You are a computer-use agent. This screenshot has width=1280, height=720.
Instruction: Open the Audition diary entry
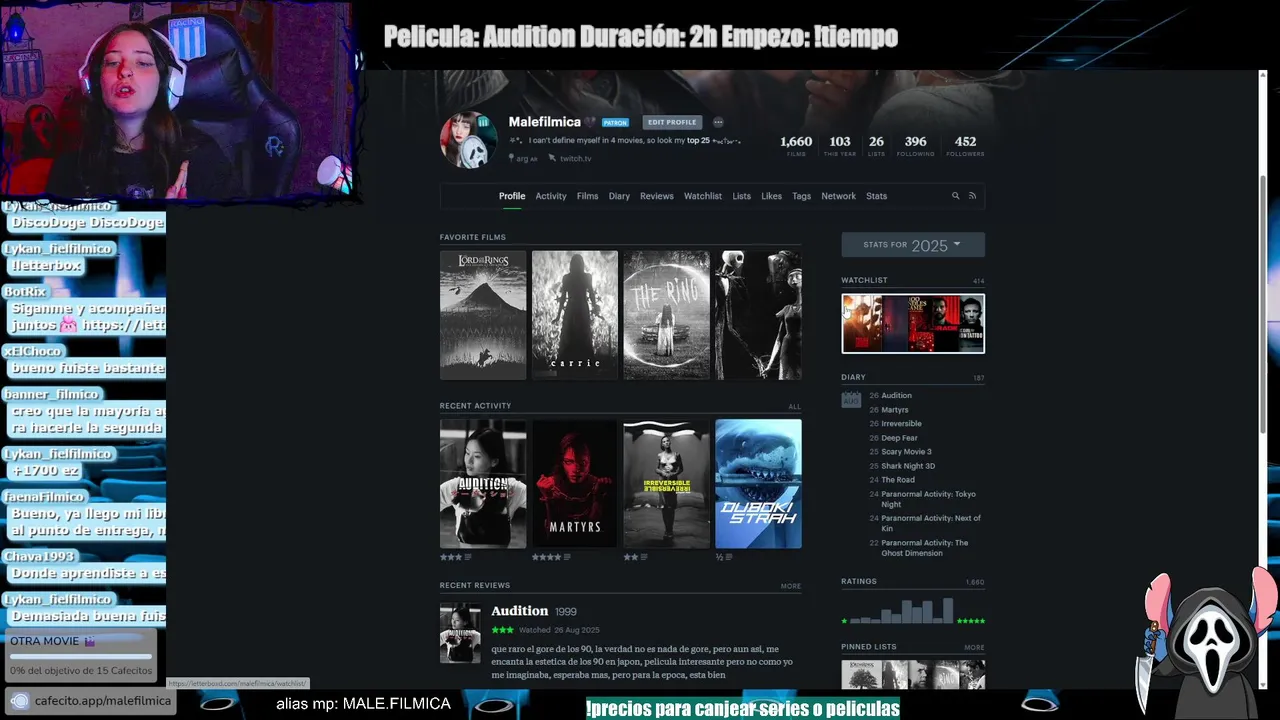(x=896, y=395)
